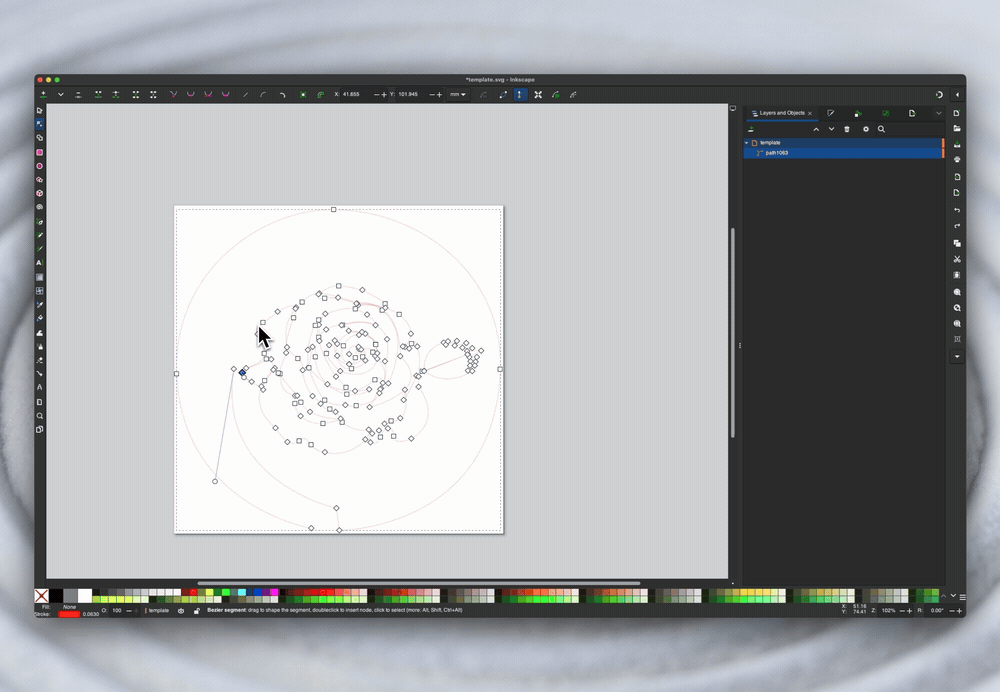The height and width of the screenshot is (692, 1000).
Task: Edit the node Y coordinate field
Action: (412, 94)
